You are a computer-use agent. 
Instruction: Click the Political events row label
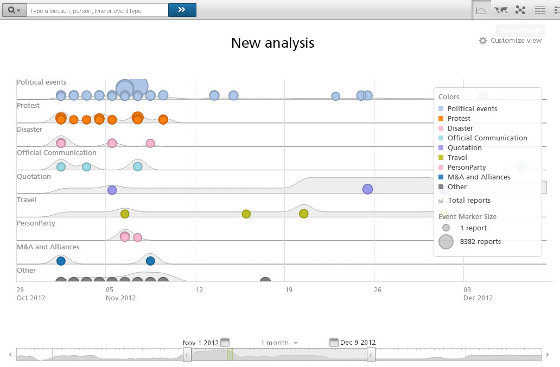click(x=41, y=82)
